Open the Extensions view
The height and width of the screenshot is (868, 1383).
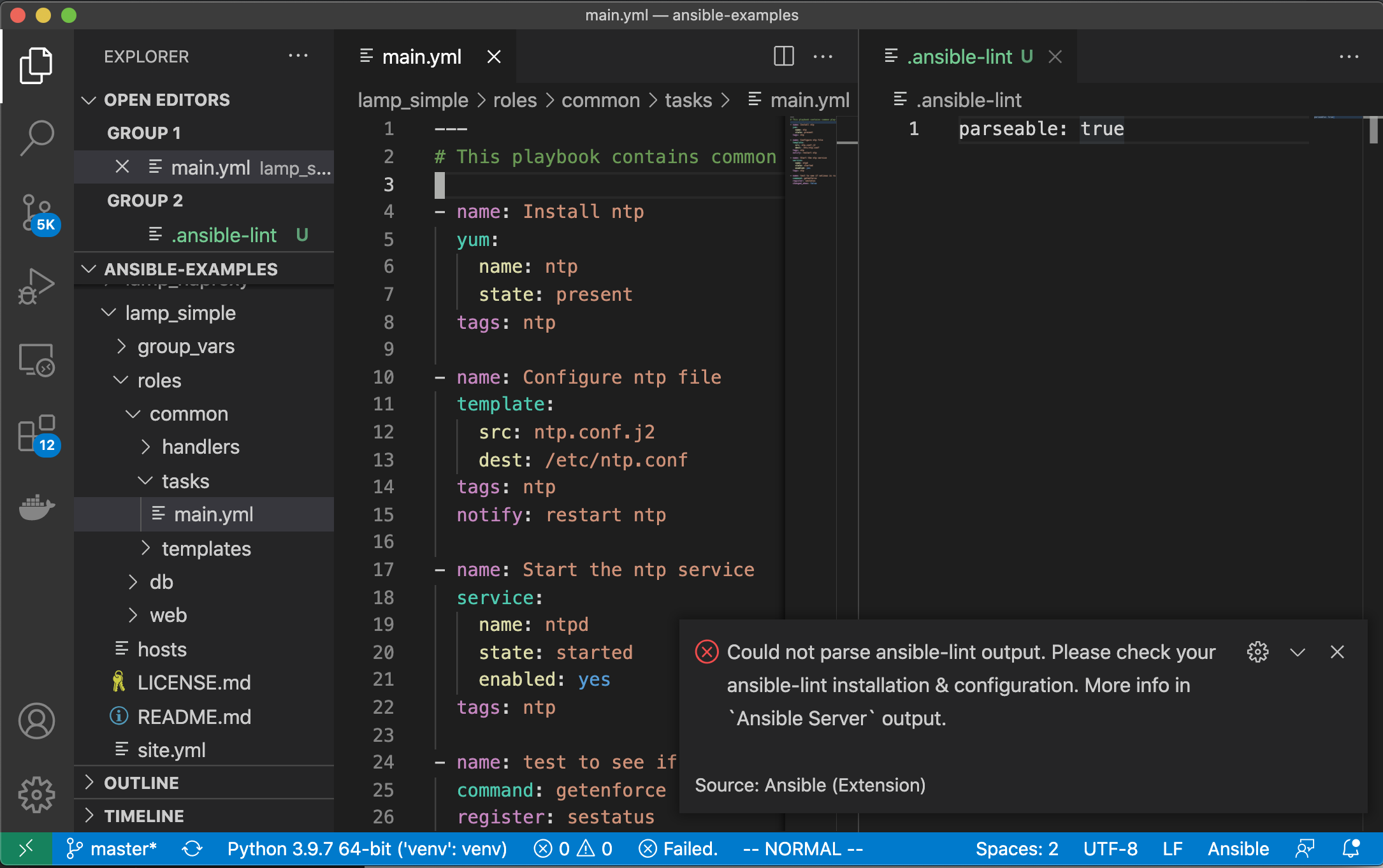(36, 433)
